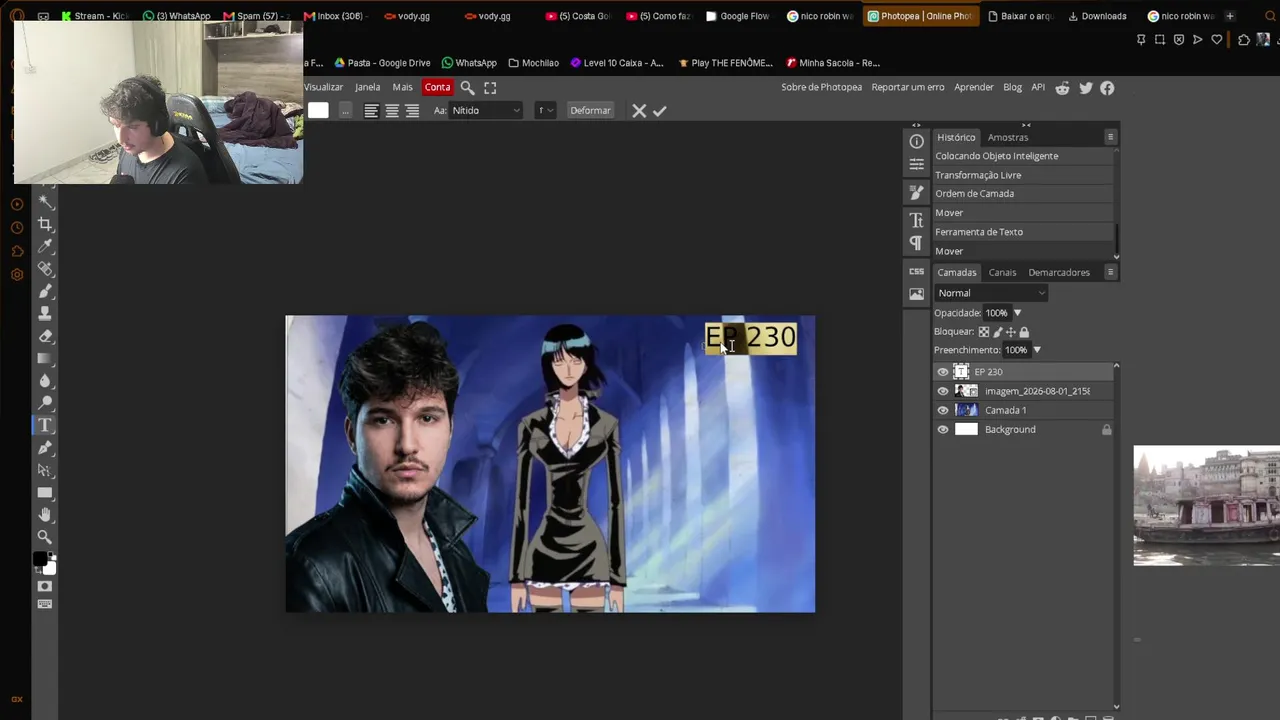
Task: Open the Nítido anti-aliasing dropdown
Action: [x=486, y=111]
